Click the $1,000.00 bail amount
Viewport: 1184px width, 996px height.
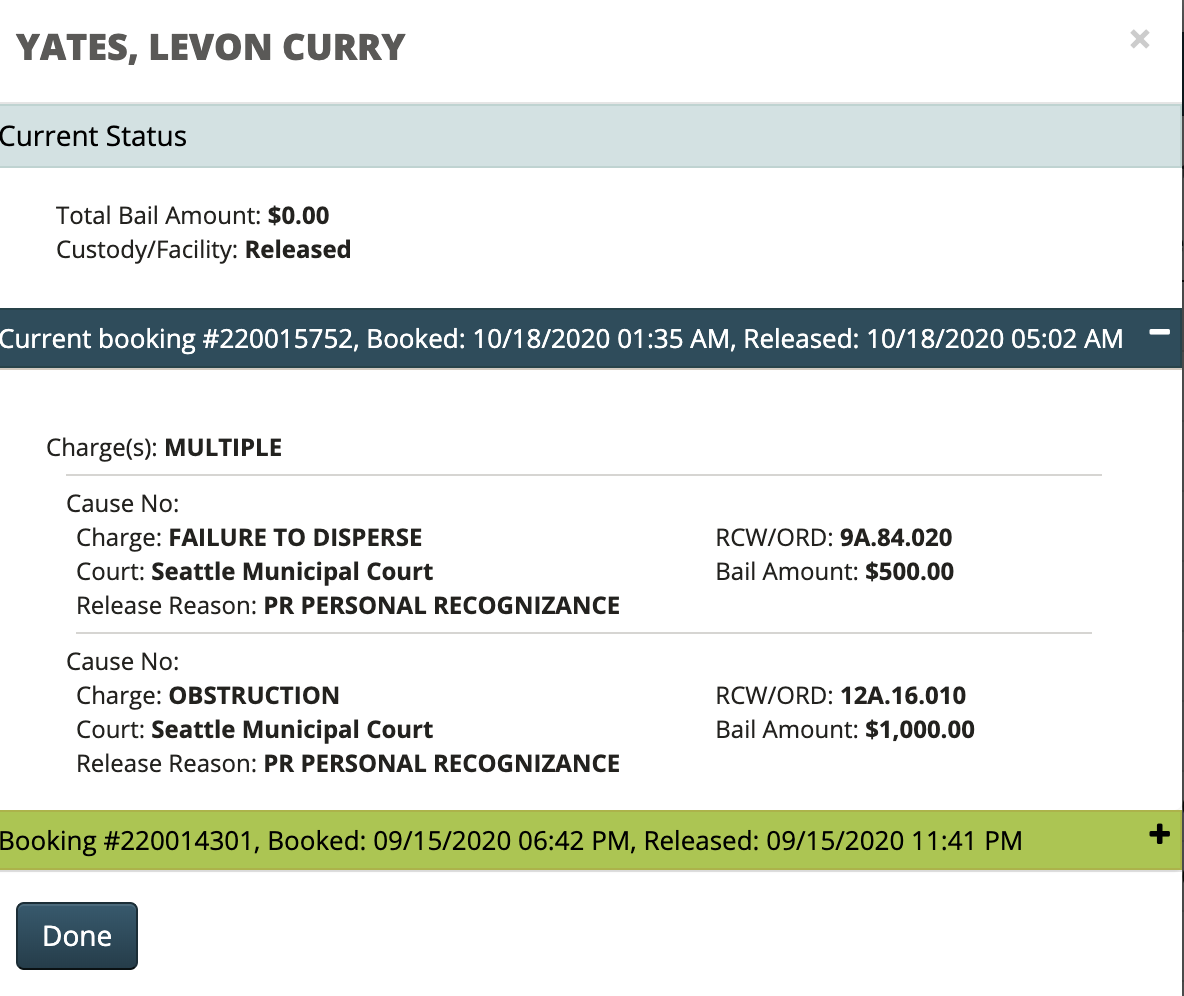coord(919,729)
